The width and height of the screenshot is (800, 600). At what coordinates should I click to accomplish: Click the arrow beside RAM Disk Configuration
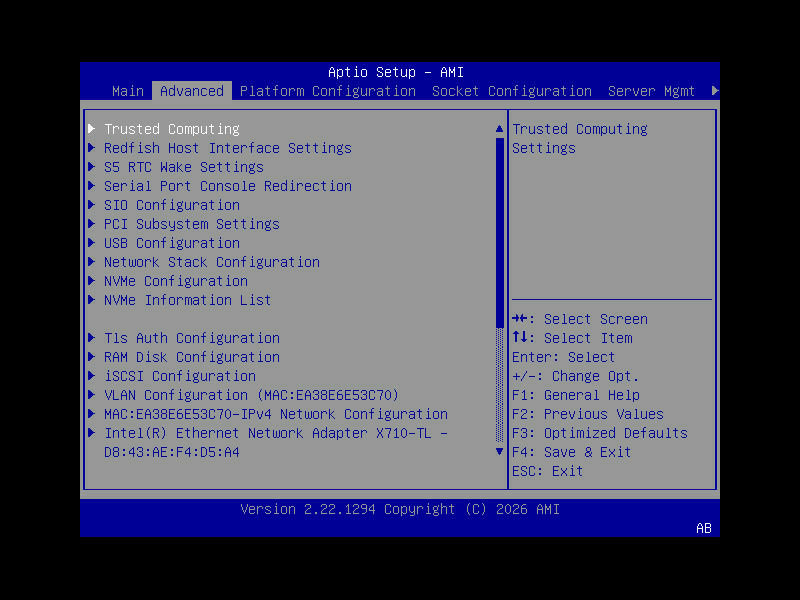[92, 357]
